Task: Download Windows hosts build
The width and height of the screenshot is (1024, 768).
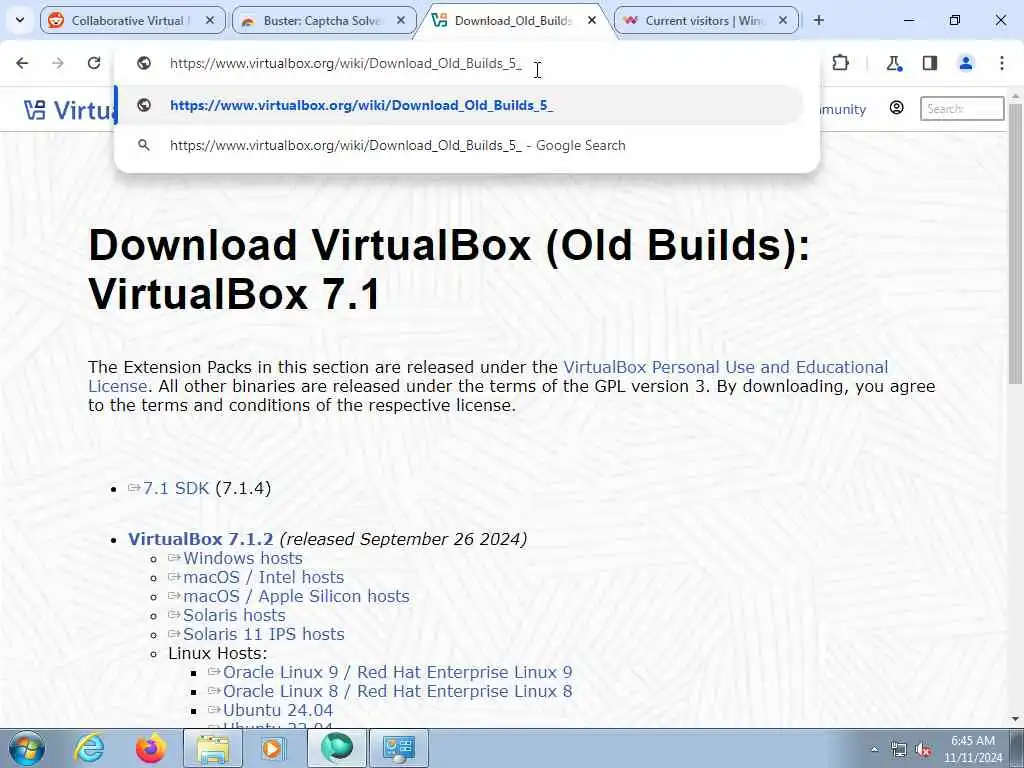Action: [242, 558]
